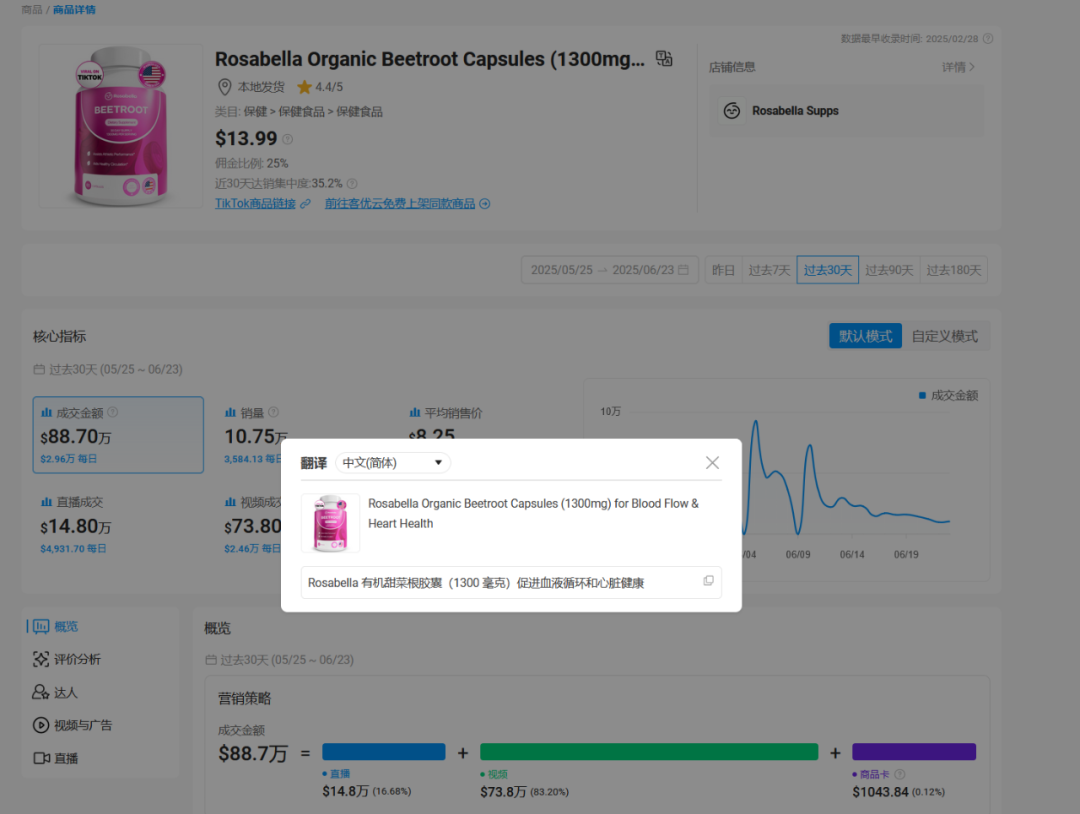Select the 过去30天 time range
The image size is (1080, 814).
(x=827, y=270)
